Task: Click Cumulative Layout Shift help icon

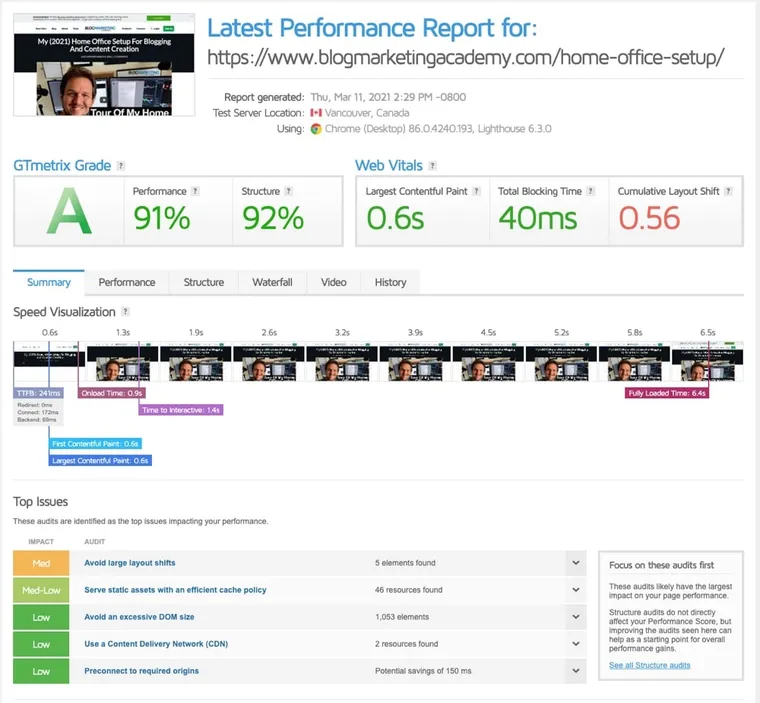Action: coord(728,191)
